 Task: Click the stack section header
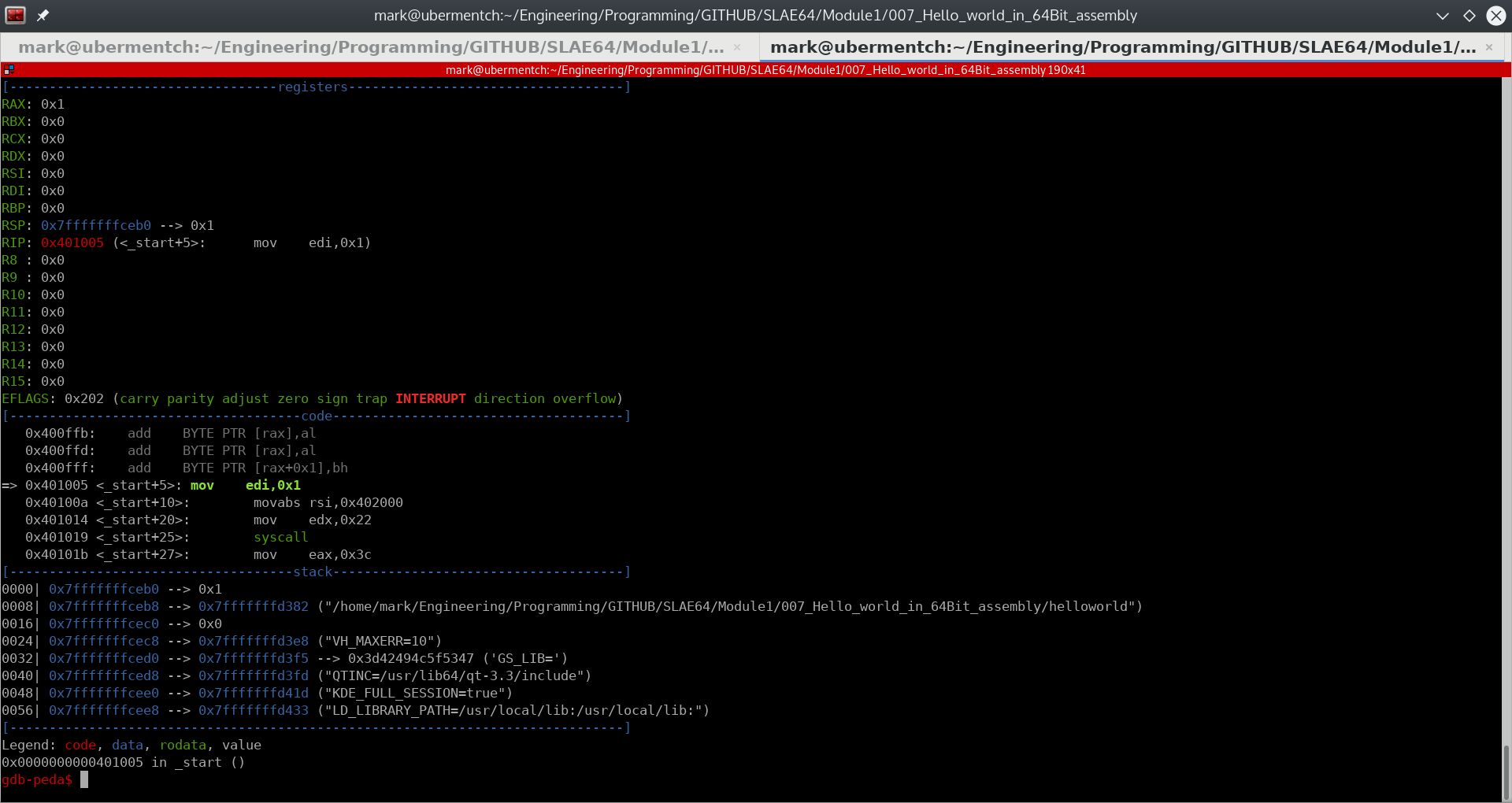313,572
